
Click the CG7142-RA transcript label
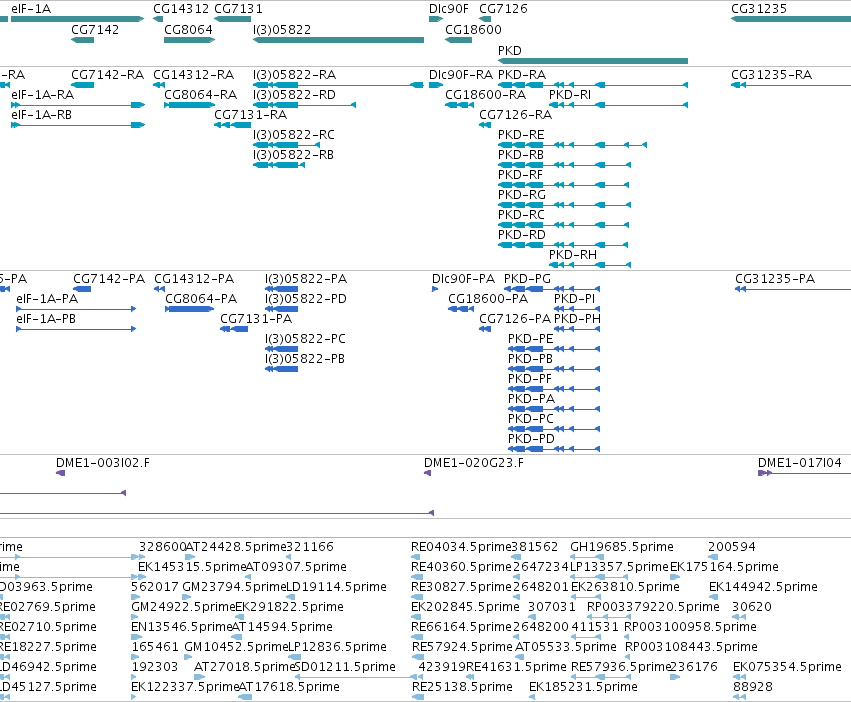107,75
